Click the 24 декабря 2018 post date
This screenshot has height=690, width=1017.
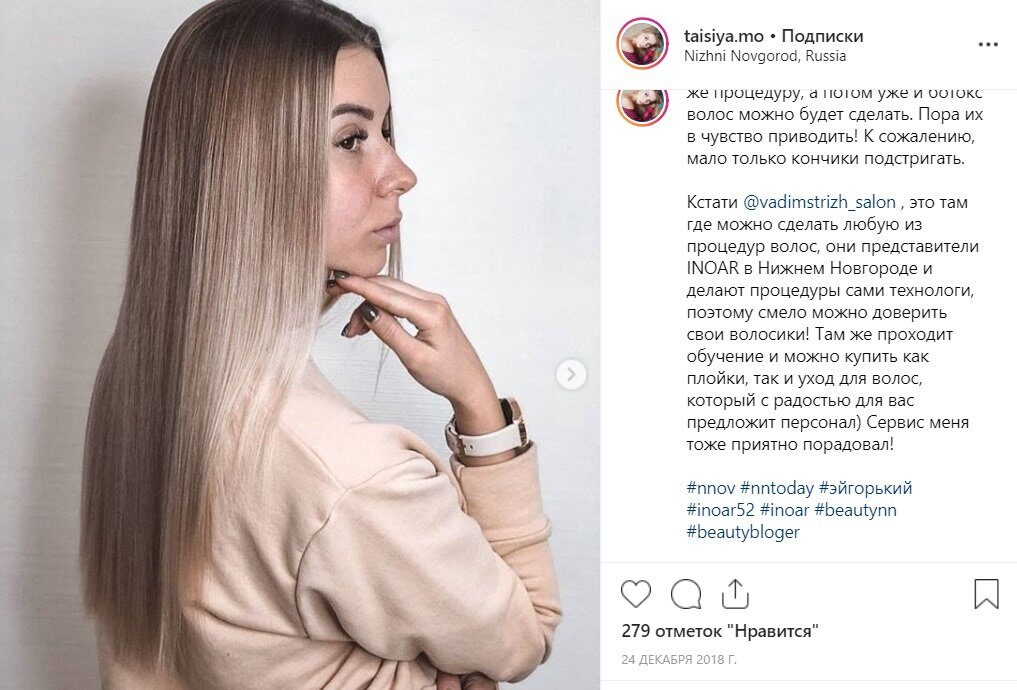(x=679, y=660)
